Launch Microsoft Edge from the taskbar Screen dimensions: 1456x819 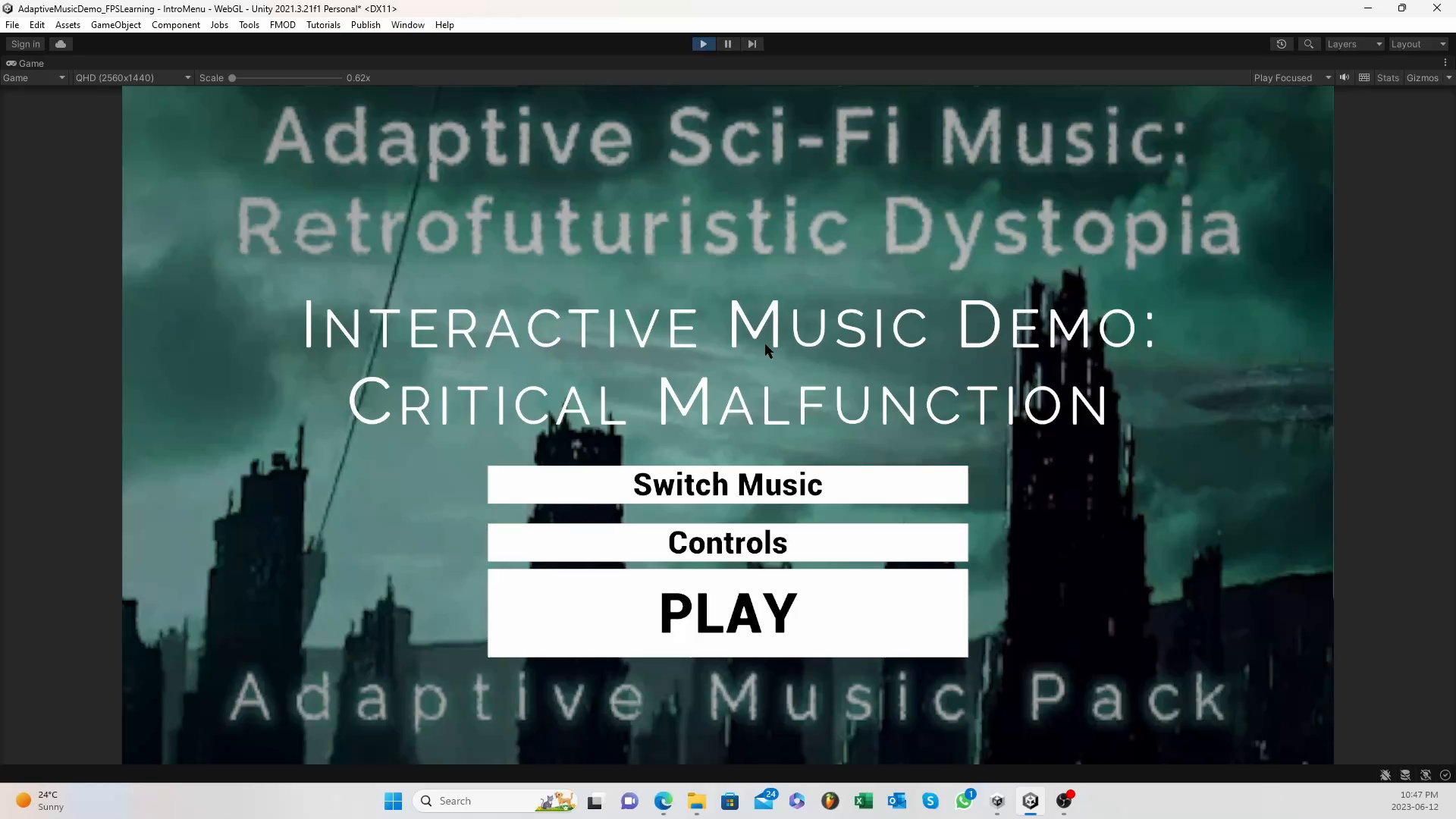664,801
